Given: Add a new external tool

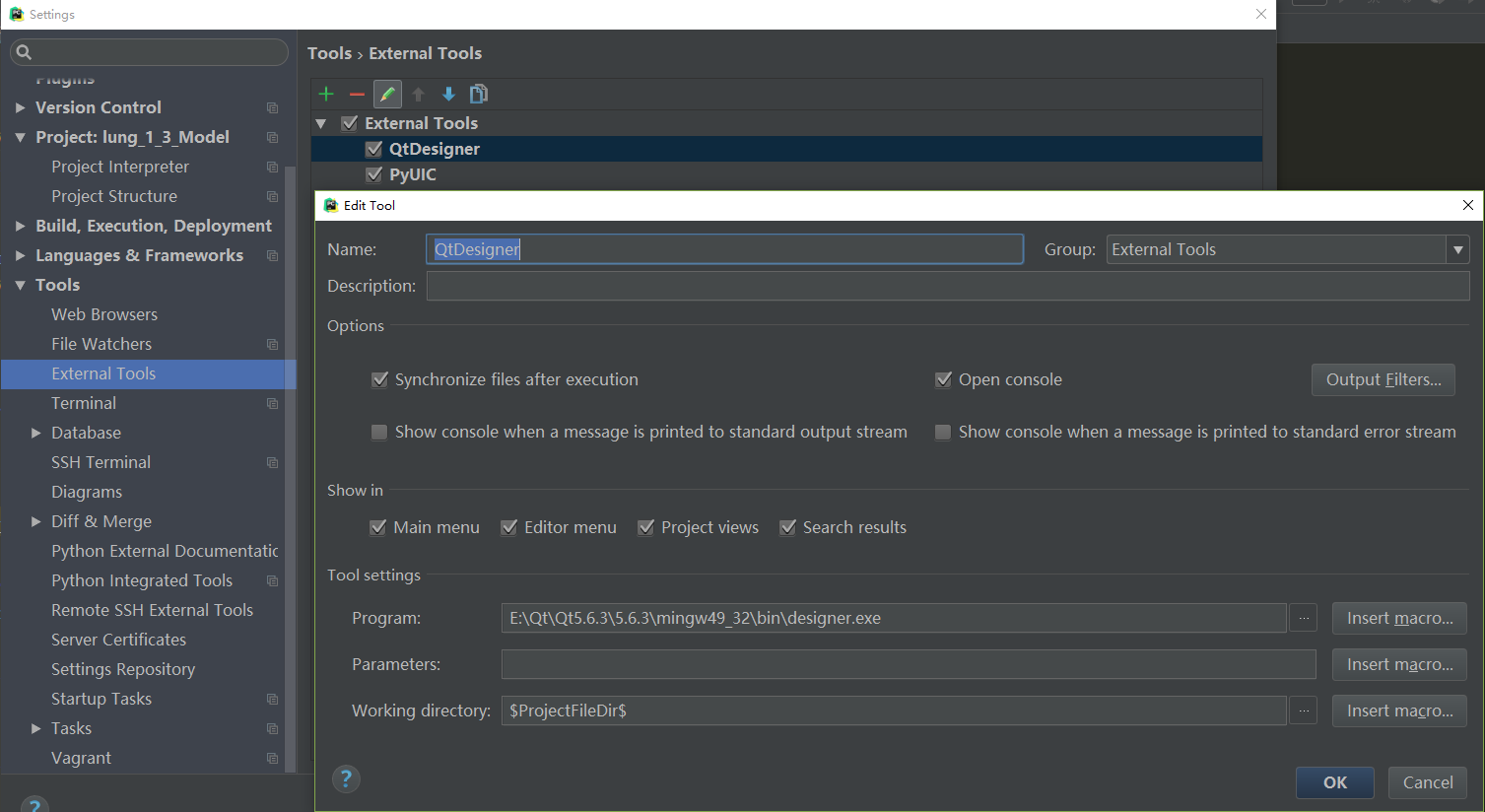Looking at the screenshot, I should click(326, 94).
